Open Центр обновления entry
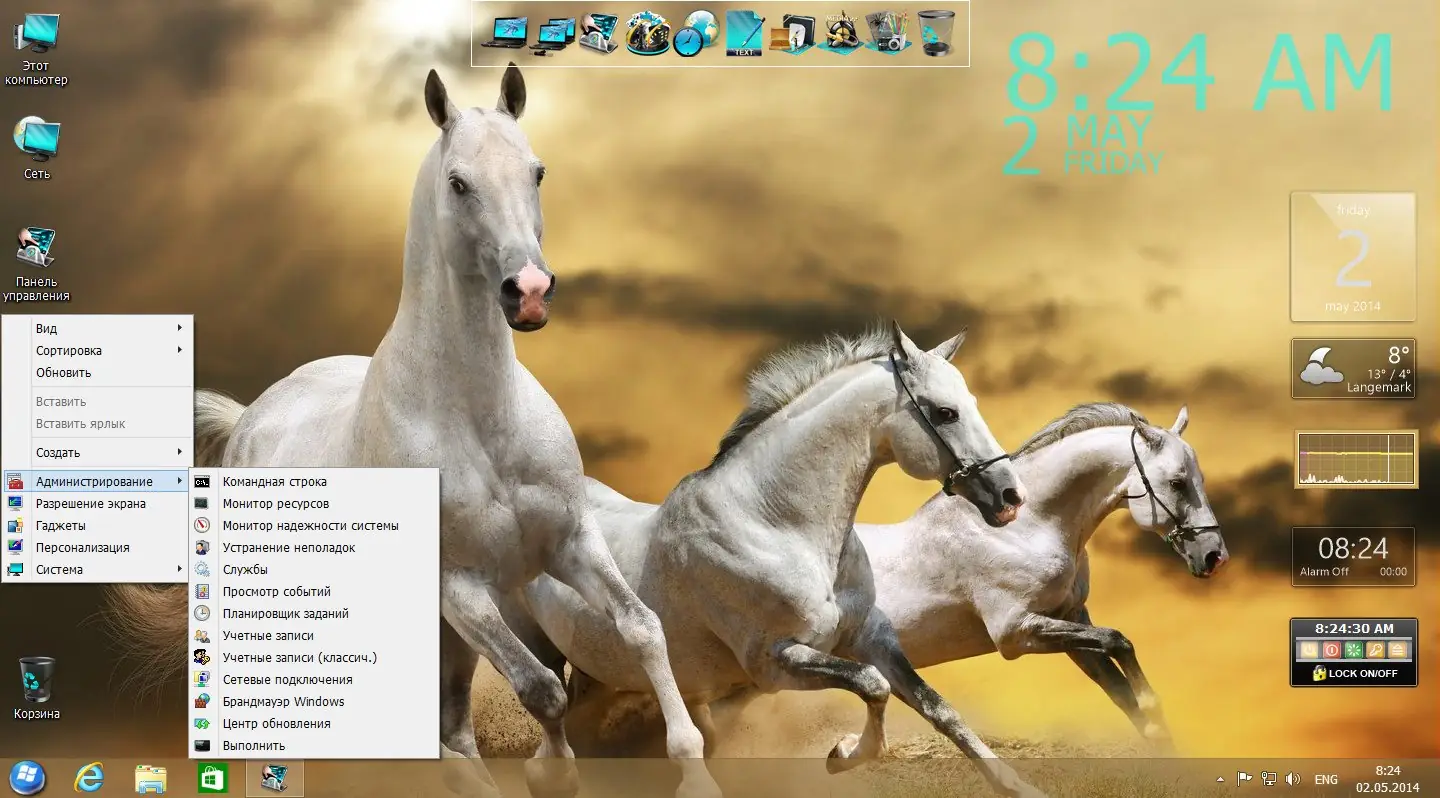Image resolution: width=1440 pixels, height=798 pixels. [x=314, y=723]
